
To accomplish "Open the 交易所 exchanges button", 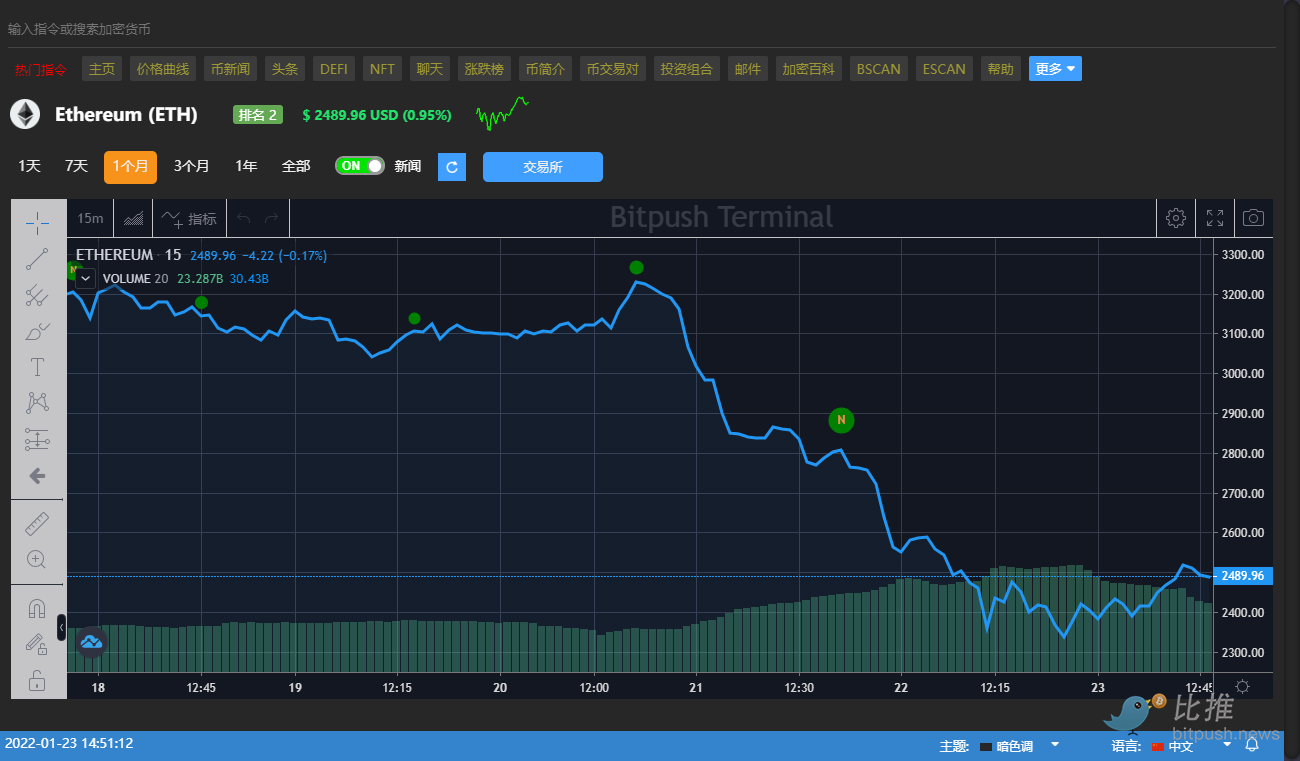I will tap(543, 167).
